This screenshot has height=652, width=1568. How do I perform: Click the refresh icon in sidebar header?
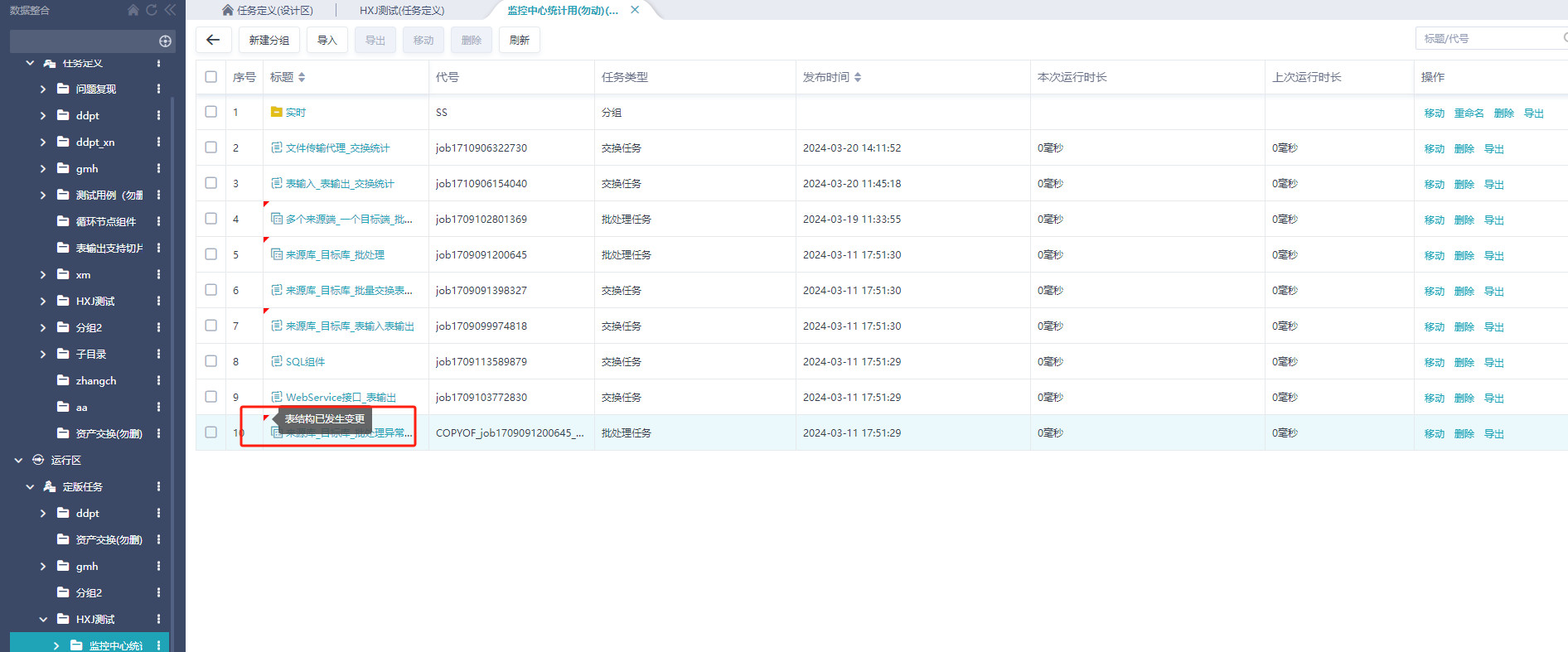click(x=152, y=10)
